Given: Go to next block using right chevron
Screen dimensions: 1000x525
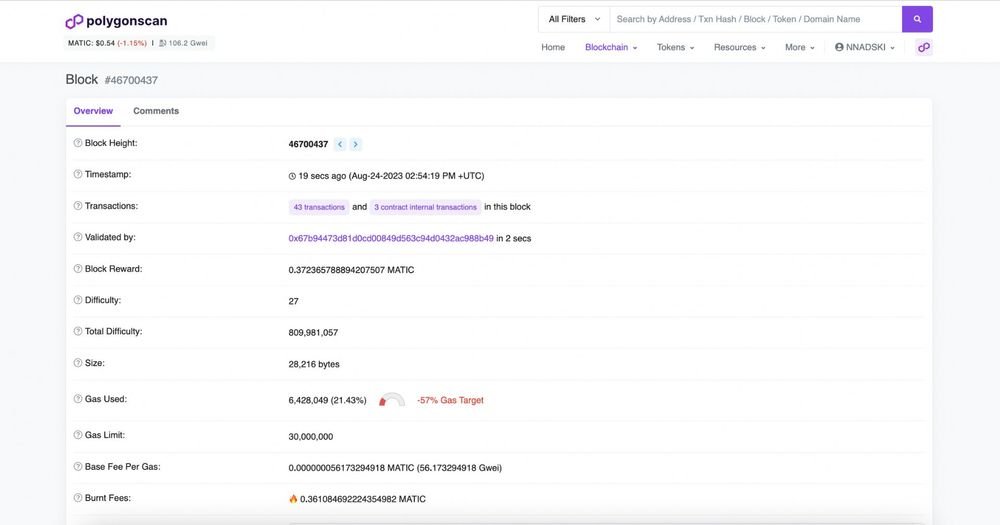Looking at the screenshot, I should click(x=355, y=144).
